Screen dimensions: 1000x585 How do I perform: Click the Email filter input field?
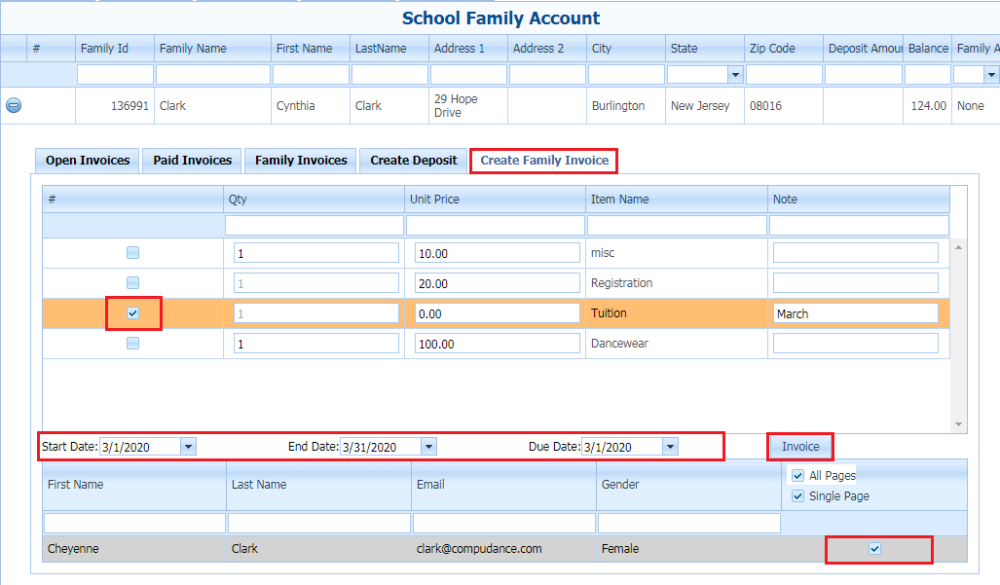503,522
